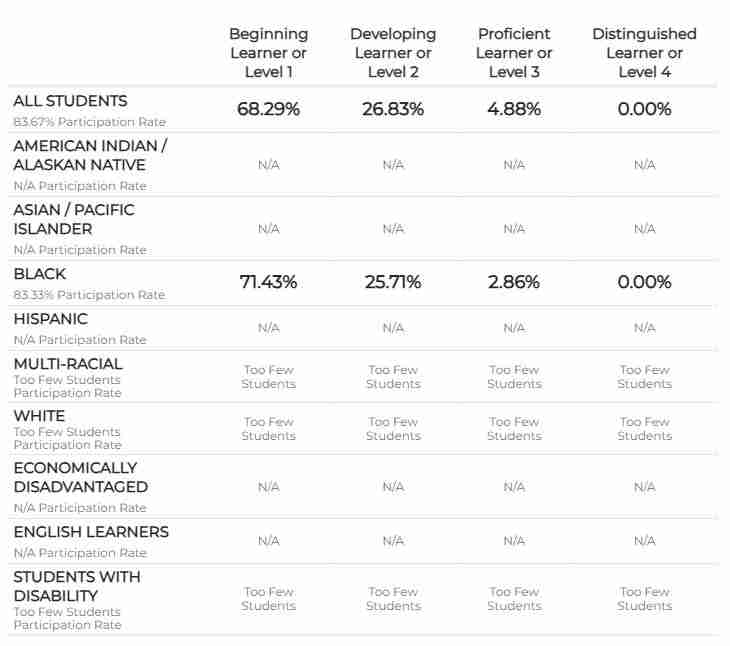Click the 2.86% value in the Black row
The width and height of the screenshot is (730, 646).
point(514,282)
